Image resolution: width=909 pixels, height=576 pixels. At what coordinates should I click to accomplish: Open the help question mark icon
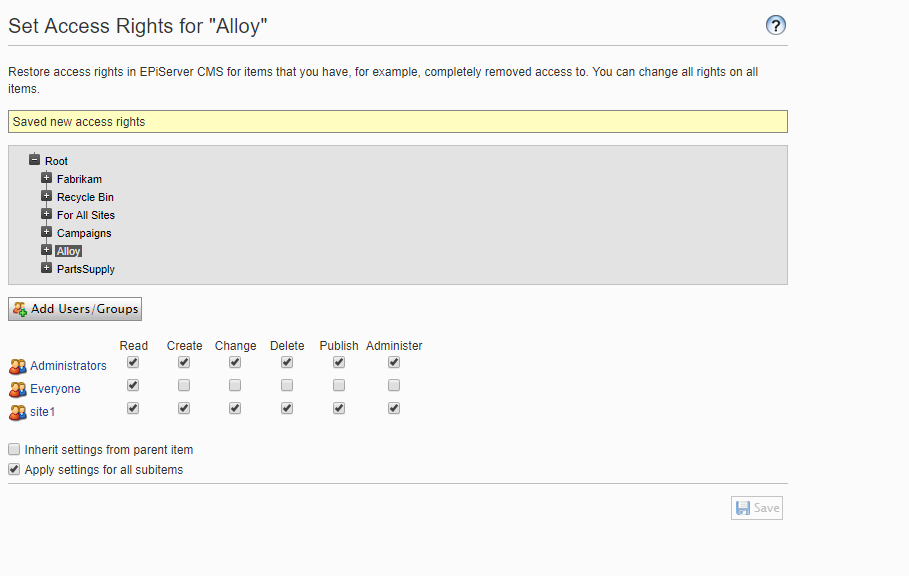pyautogui.click(x=776, y=26)
